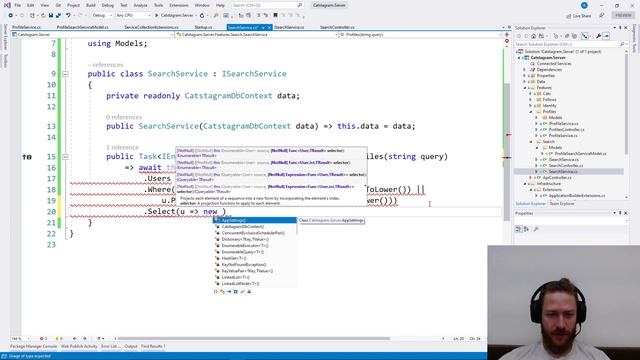Toggle the last filter icon in IntelliSense list
The image size is (640, 360).
click(x=249, y=291)
